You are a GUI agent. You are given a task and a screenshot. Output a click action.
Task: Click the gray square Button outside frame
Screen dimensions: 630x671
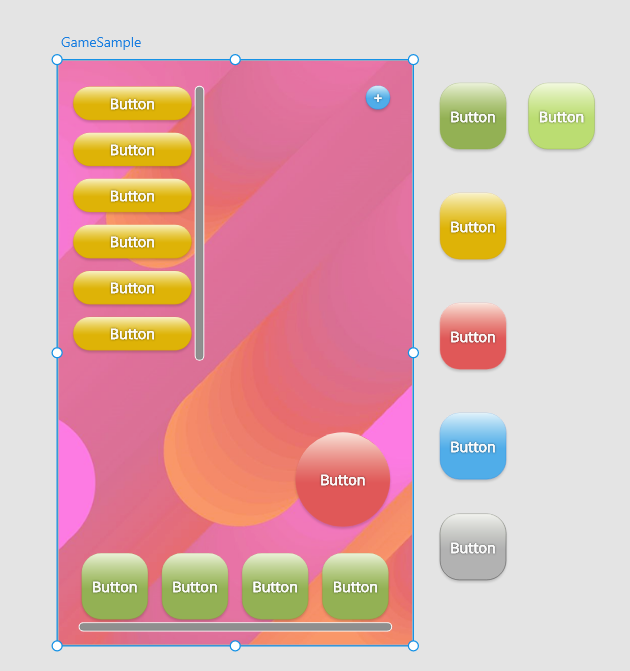pyautogui.click(x=473, y=547)
